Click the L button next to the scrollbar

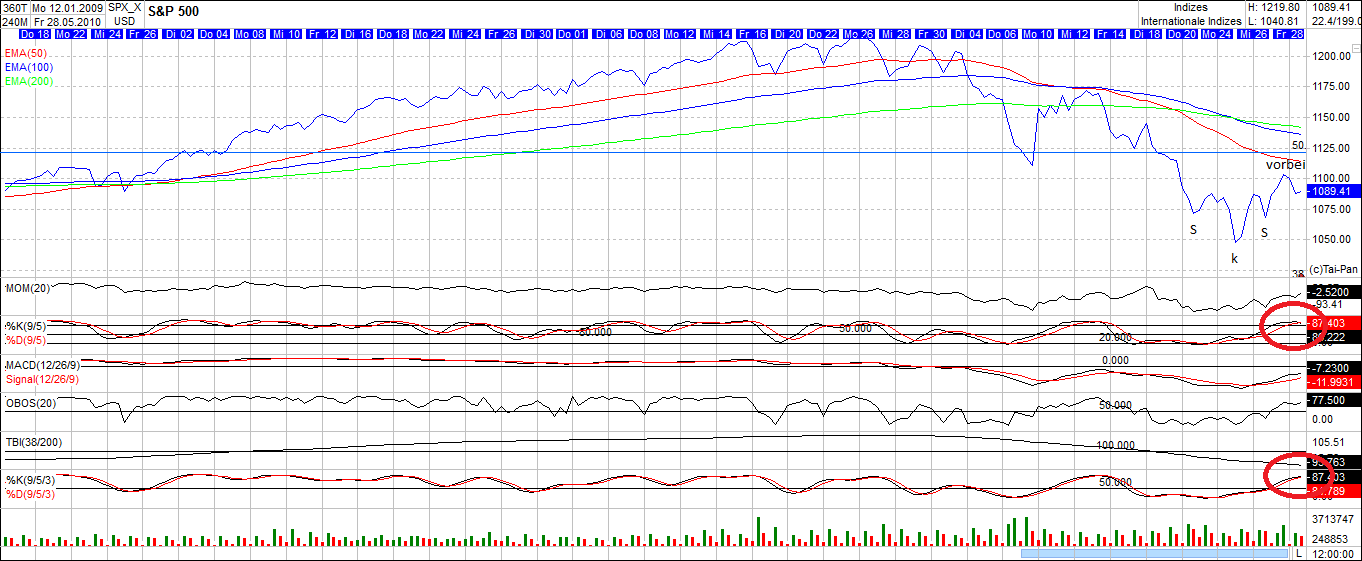(1299, 553)
